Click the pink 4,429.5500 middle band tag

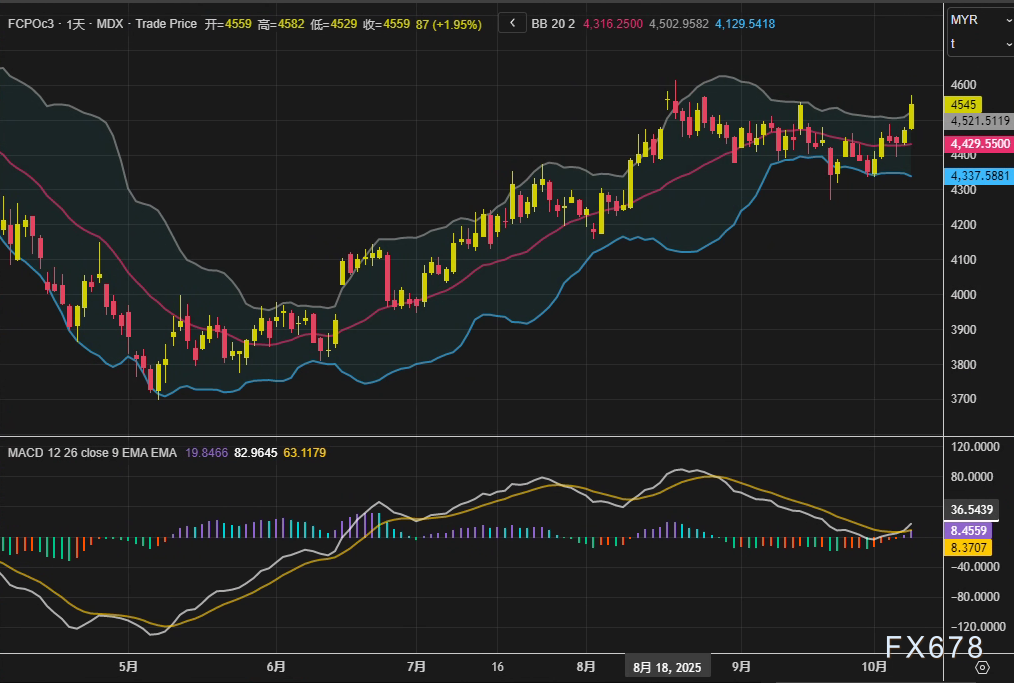tap(979, 144)
